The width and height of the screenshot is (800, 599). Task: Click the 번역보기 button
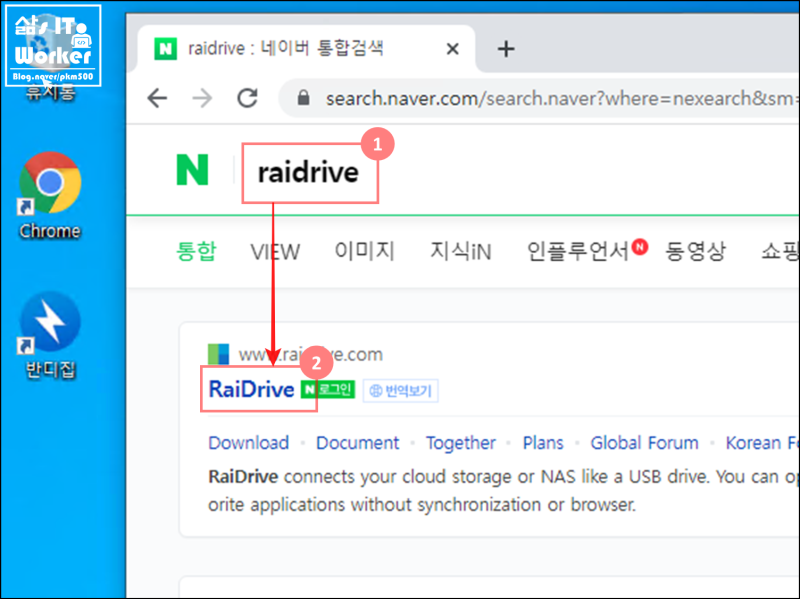[x=401, y=391]
